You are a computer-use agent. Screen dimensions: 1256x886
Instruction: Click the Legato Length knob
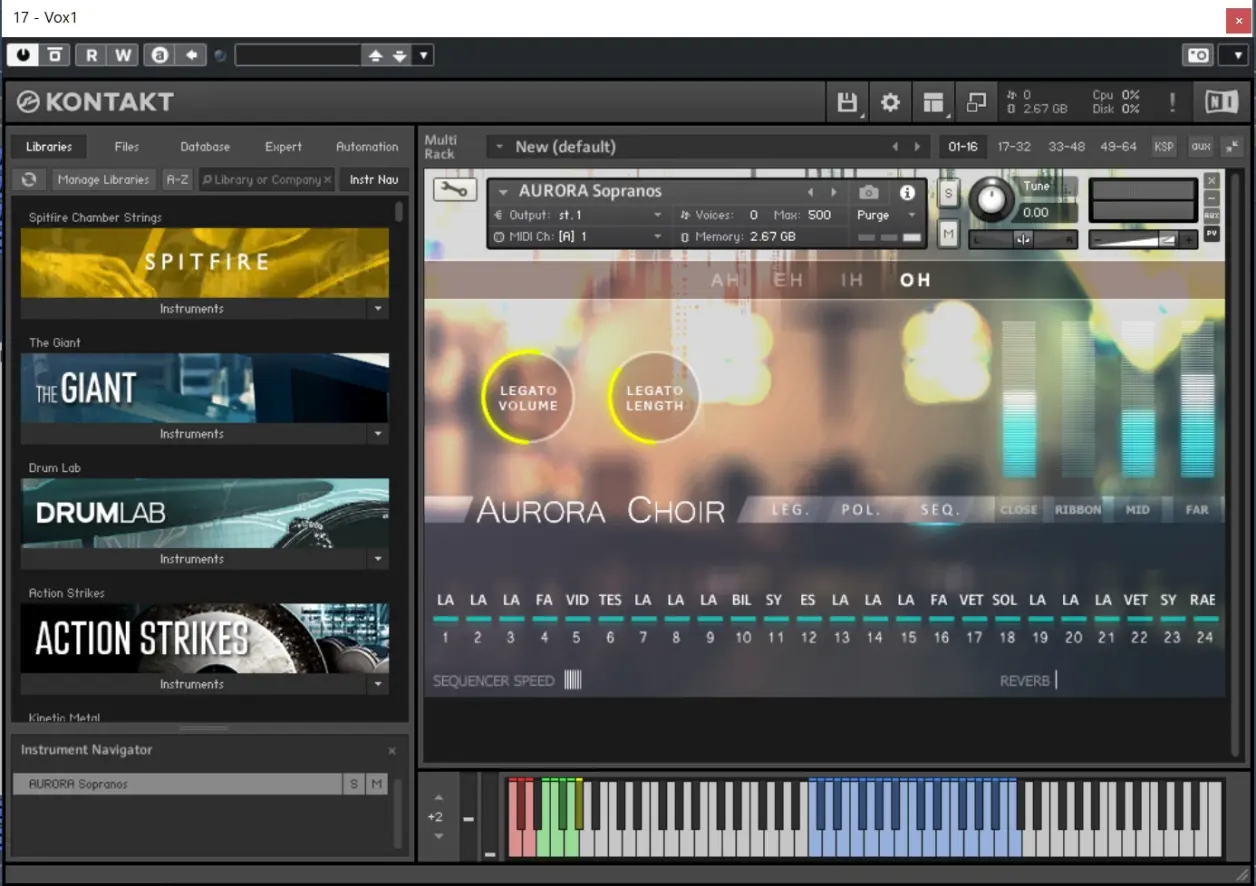point(654,398)
